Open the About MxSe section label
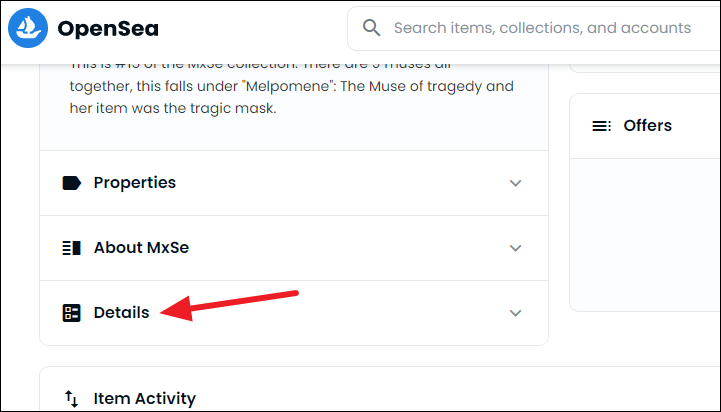721x412 pixels. (x=141, y=248)
